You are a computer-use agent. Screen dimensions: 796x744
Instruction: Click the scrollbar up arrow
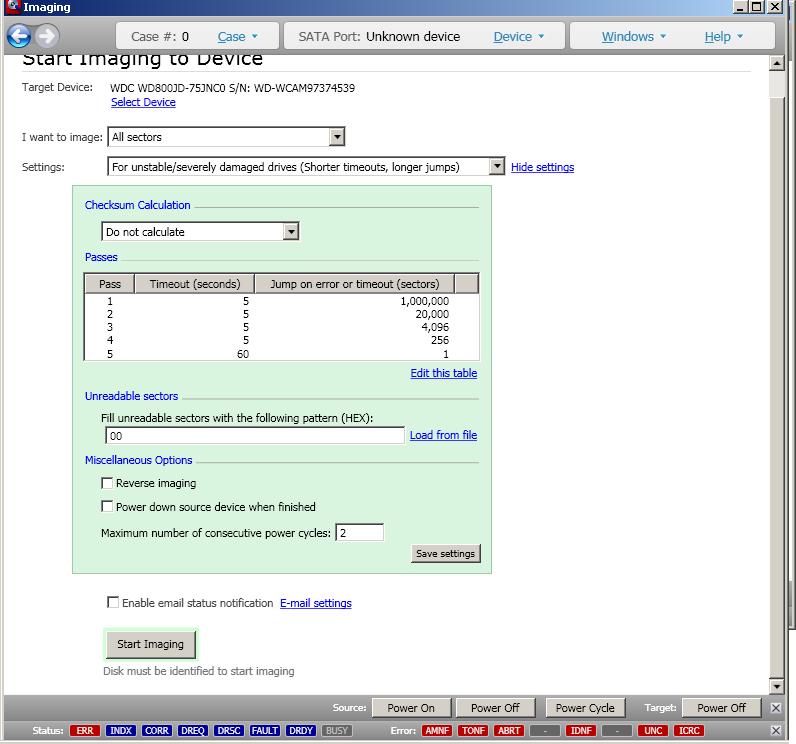point(777,63)
